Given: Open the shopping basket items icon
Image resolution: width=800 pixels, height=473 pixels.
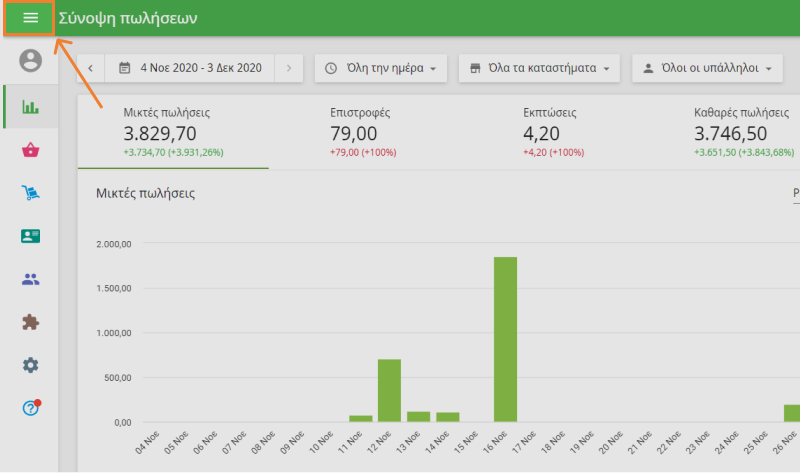Looking at the screenshot, I should pos(31,150).
